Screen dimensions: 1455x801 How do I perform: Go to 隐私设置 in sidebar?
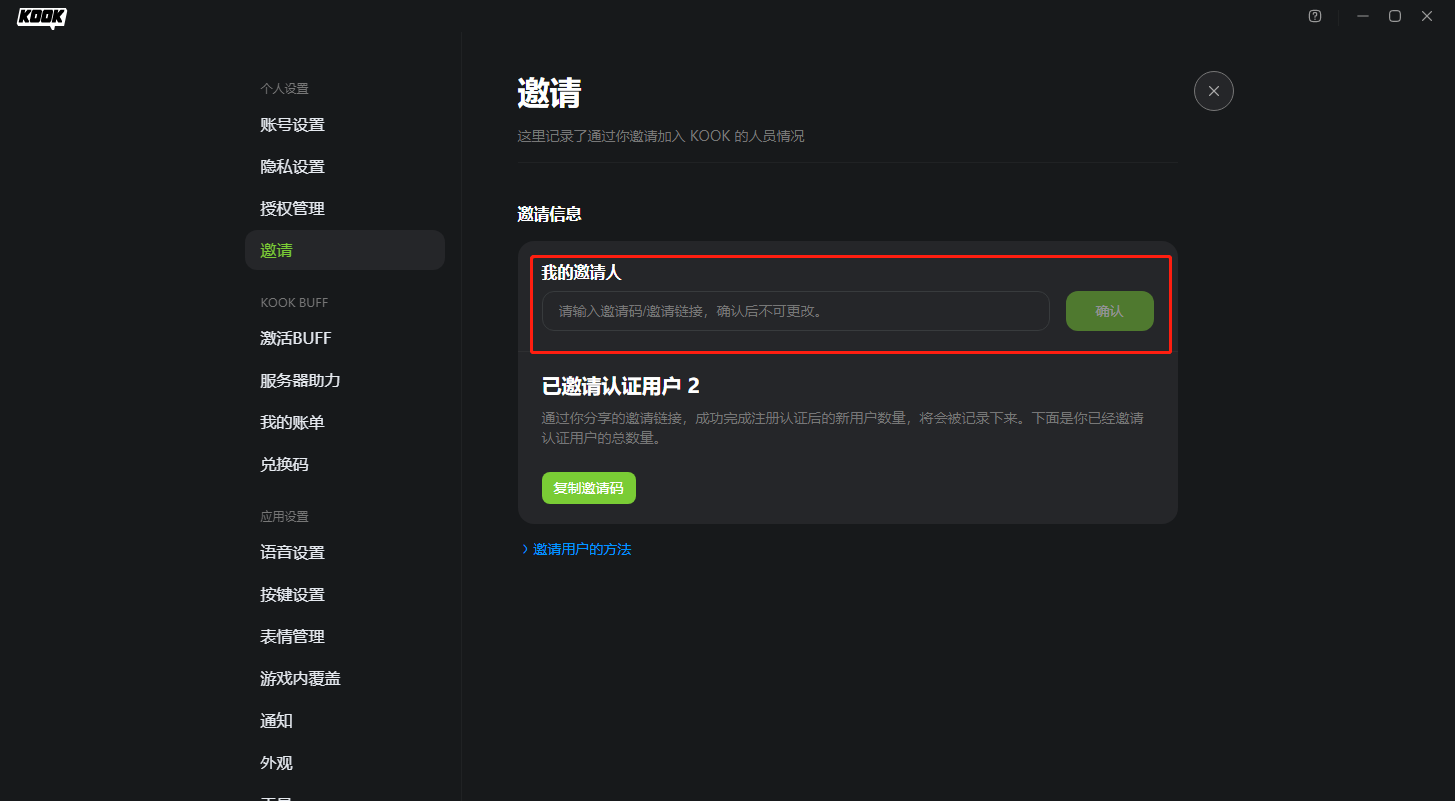point(345,167)
